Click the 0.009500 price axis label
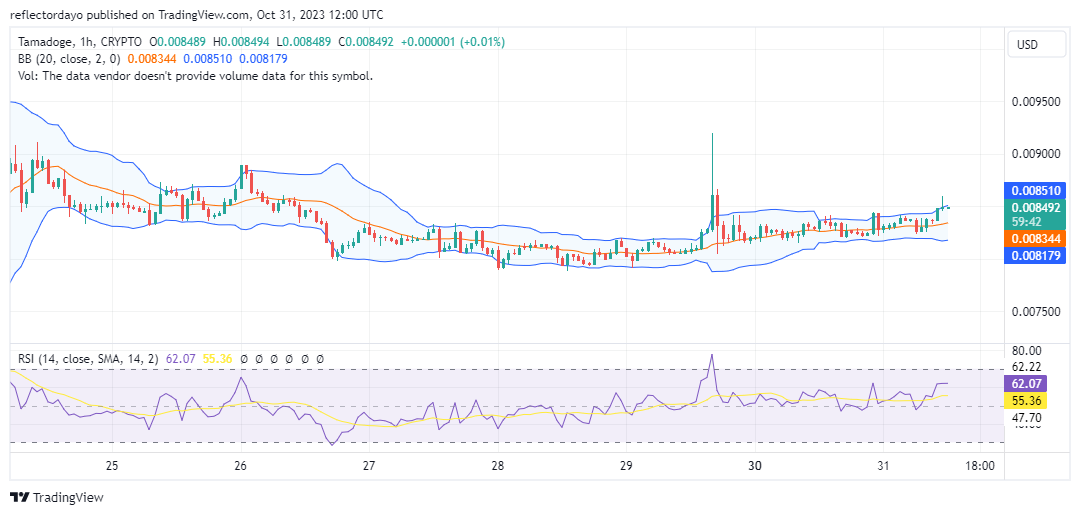This screenshot has width=1080, height=515. pos(1035,102)
